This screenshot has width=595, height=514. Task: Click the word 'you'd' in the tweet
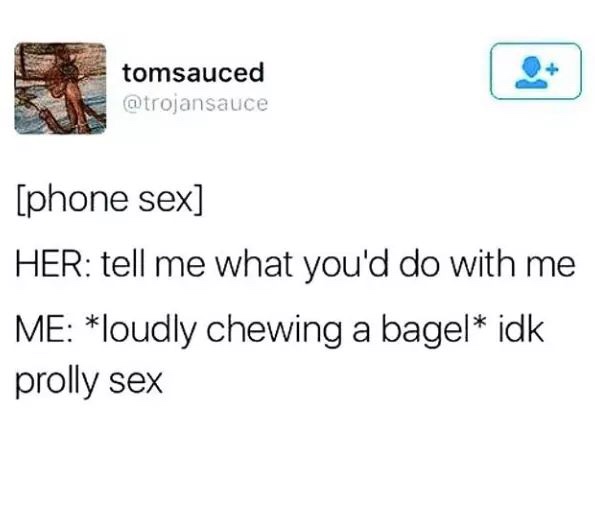click(x=346, y=265)
